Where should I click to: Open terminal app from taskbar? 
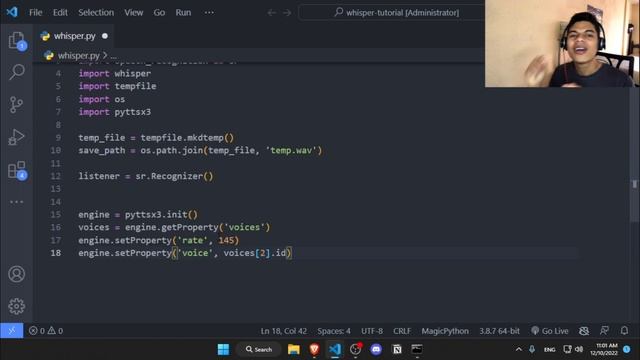pos(417,349)
